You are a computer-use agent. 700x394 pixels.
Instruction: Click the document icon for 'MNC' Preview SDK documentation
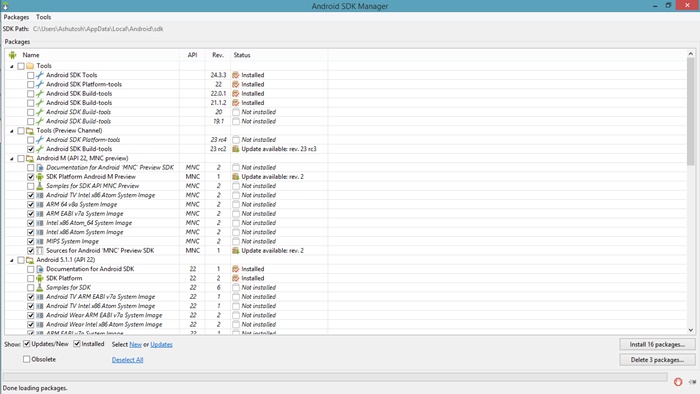pos(40,167)
